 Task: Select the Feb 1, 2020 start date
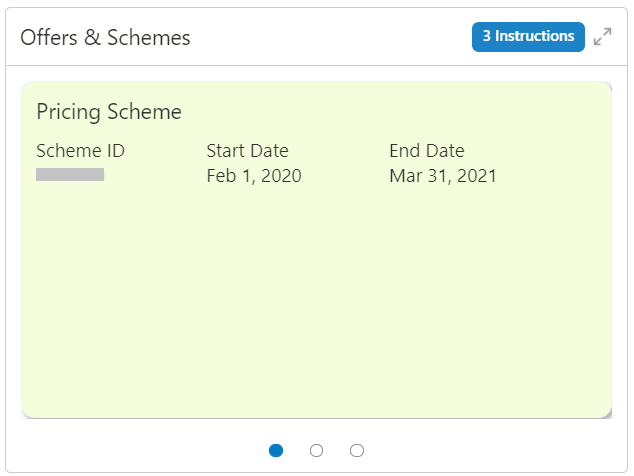click(254, 176)
